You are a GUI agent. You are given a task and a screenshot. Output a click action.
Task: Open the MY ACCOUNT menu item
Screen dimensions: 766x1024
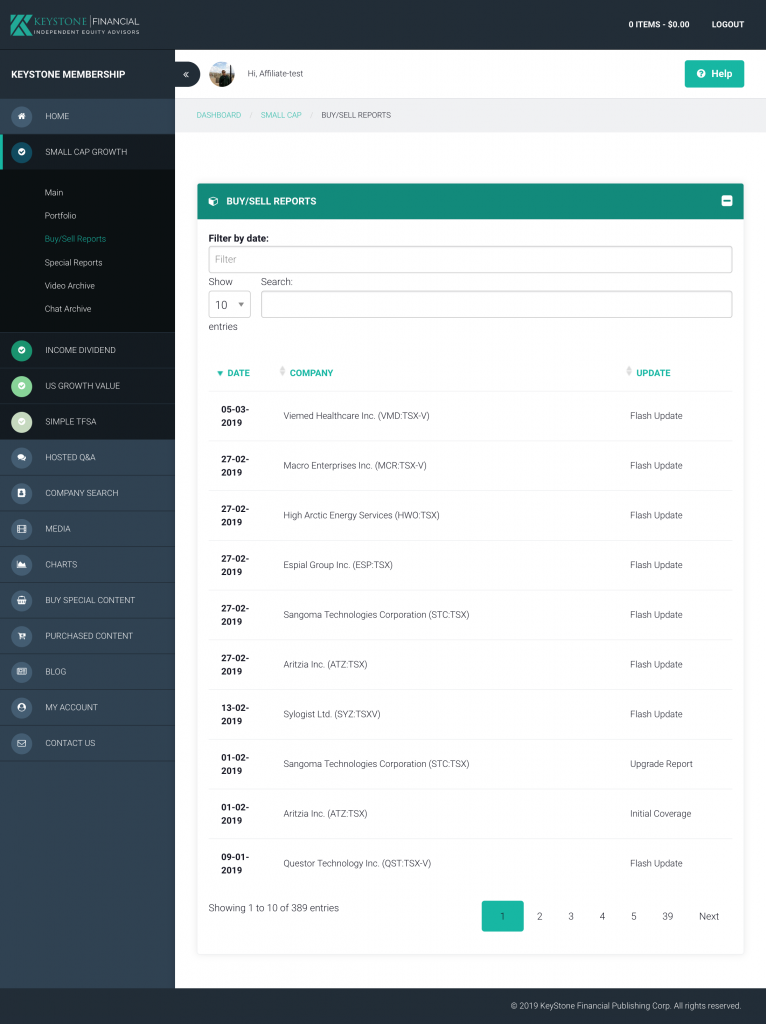(88, 707)
